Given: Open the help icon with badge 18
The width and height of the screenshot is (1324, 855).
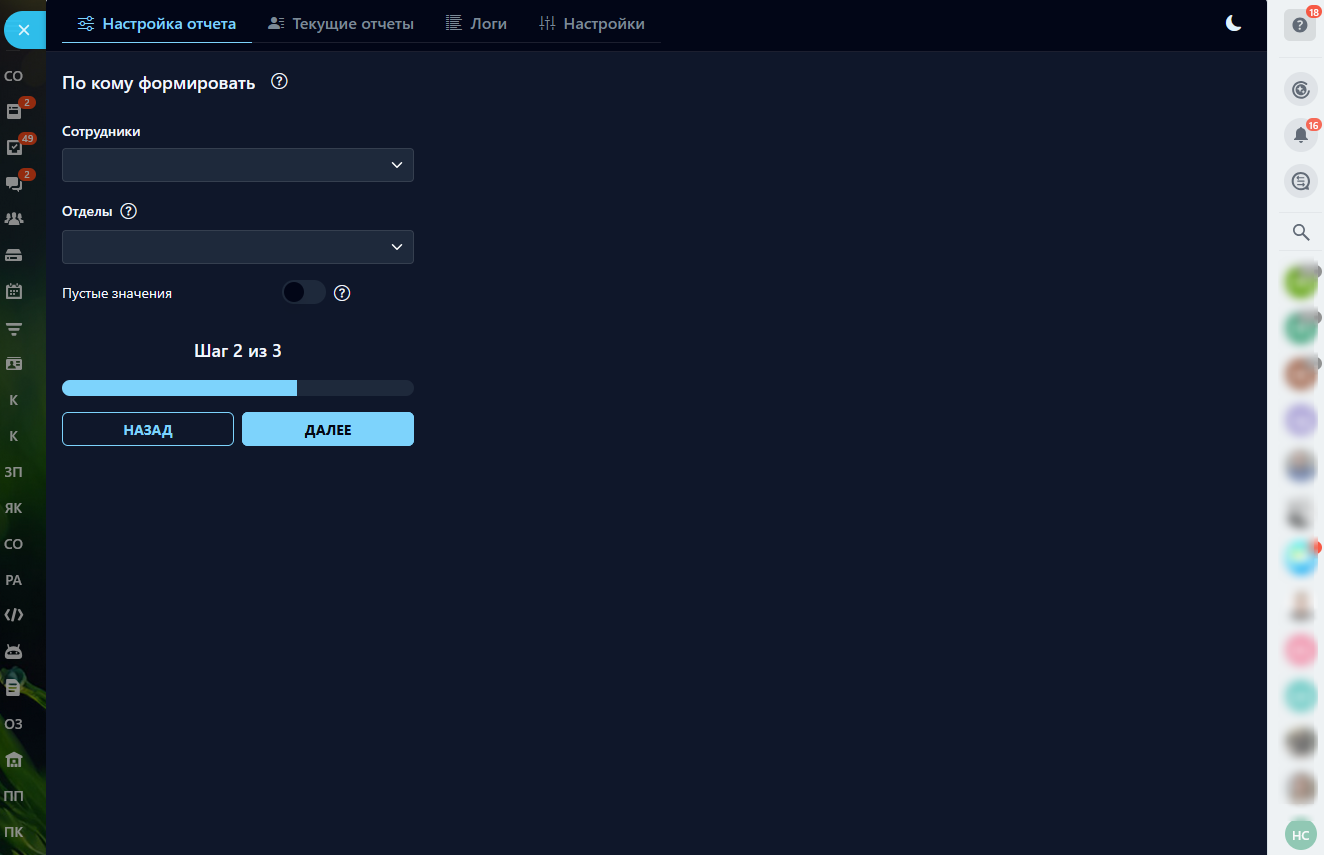Looking at the screenshot, I should [1300, 25].
